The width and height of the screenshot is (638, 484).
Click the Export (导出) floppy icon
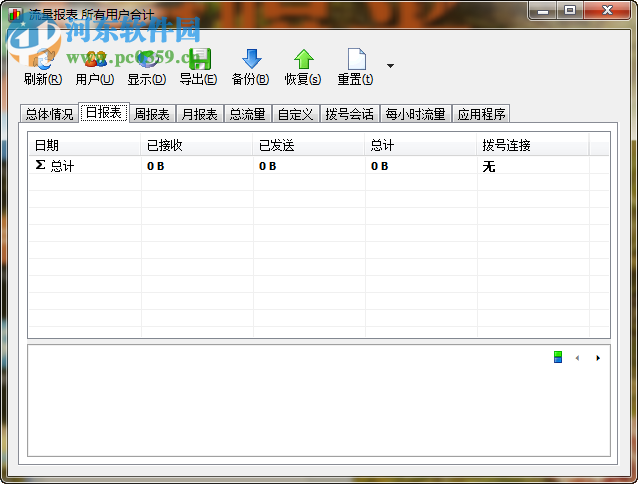click(199, 59)
